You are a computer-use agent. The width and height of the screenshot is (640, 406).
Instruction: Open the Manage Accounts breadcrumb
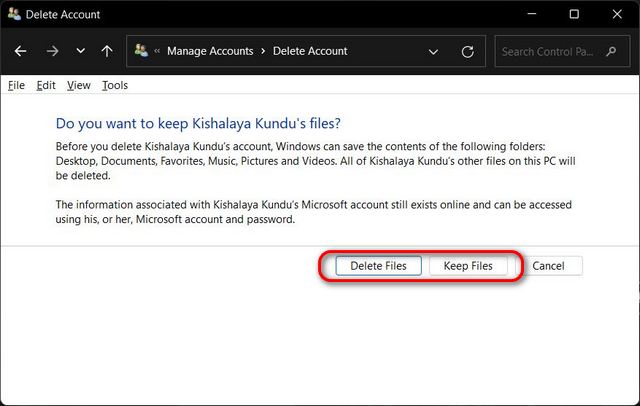(x=210, y=51)
